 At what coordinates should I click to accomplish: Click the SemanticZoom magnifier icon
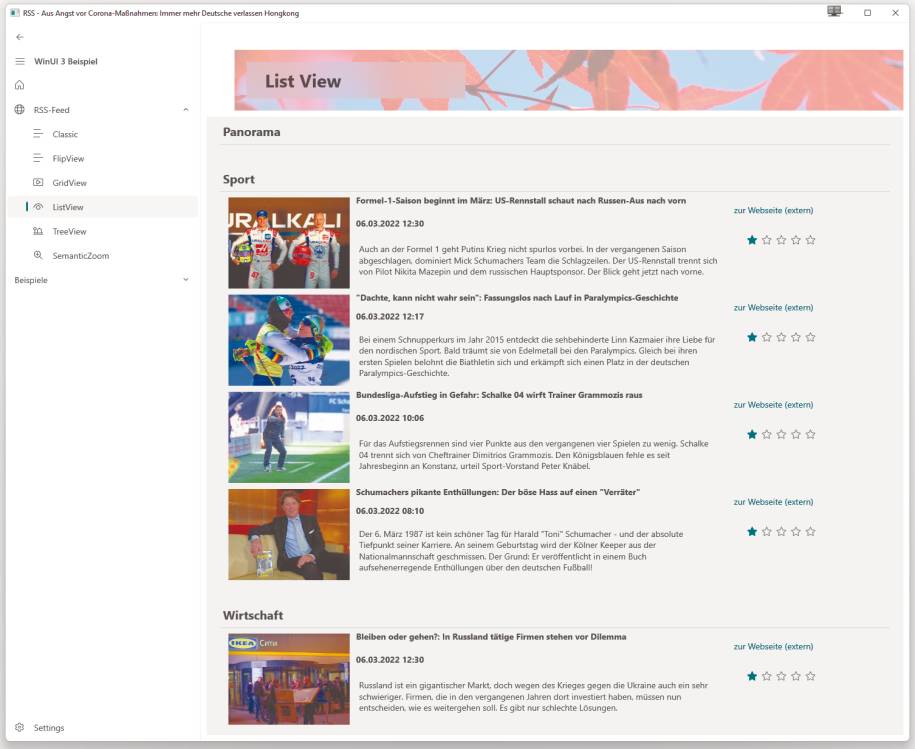pos(38,256)
